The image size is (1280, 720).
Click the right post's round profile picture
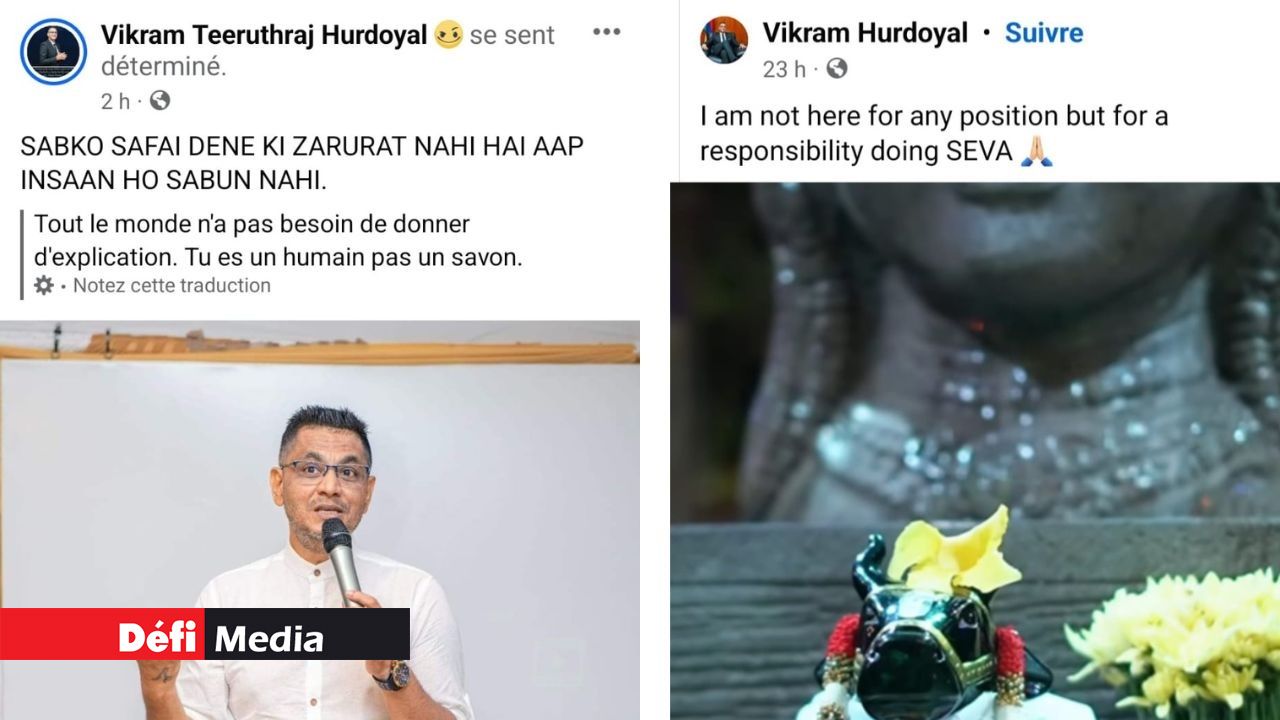click(724, 41)
